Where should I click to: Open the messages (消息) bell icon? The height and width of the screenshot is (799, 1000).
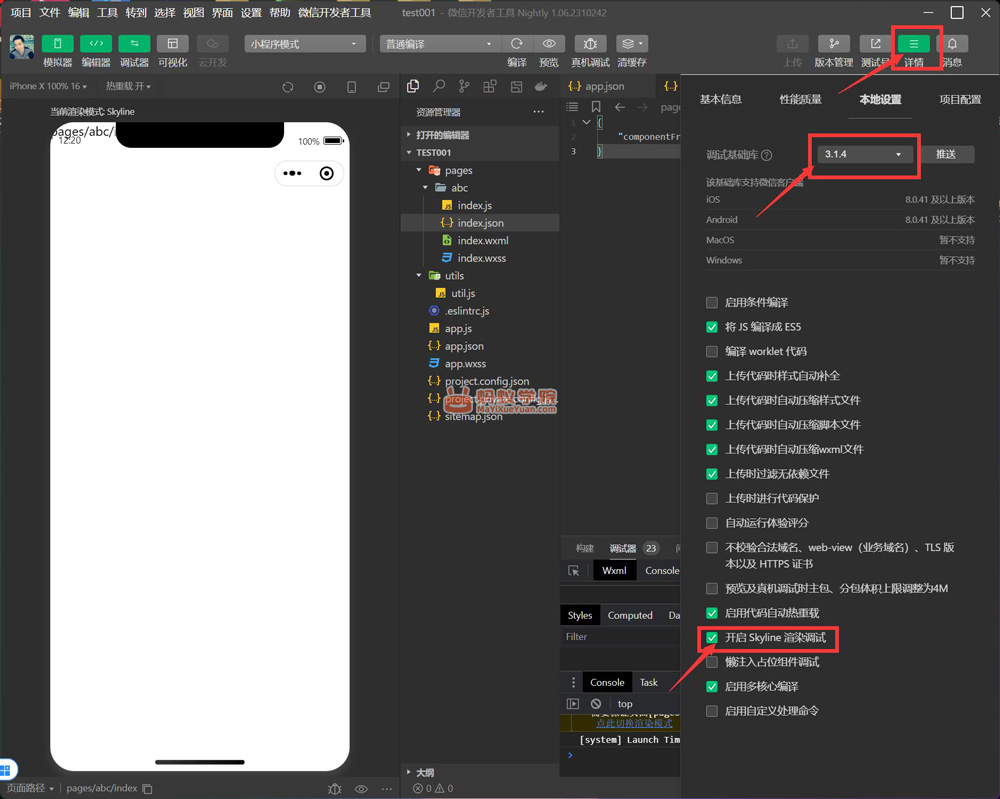[x=952, y=43]
